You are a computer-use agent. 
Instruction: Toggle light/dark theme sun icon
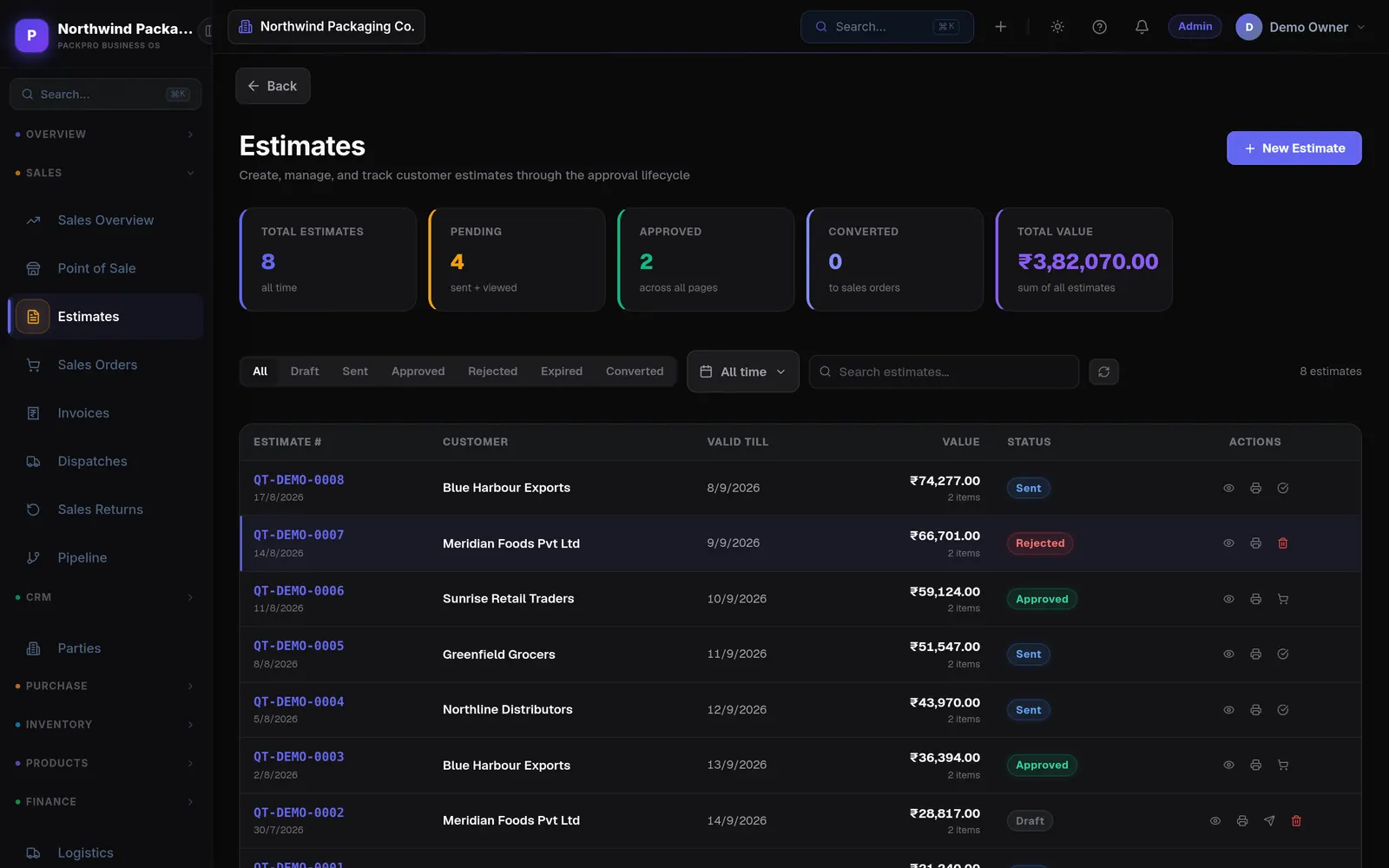coord(1057,27)
